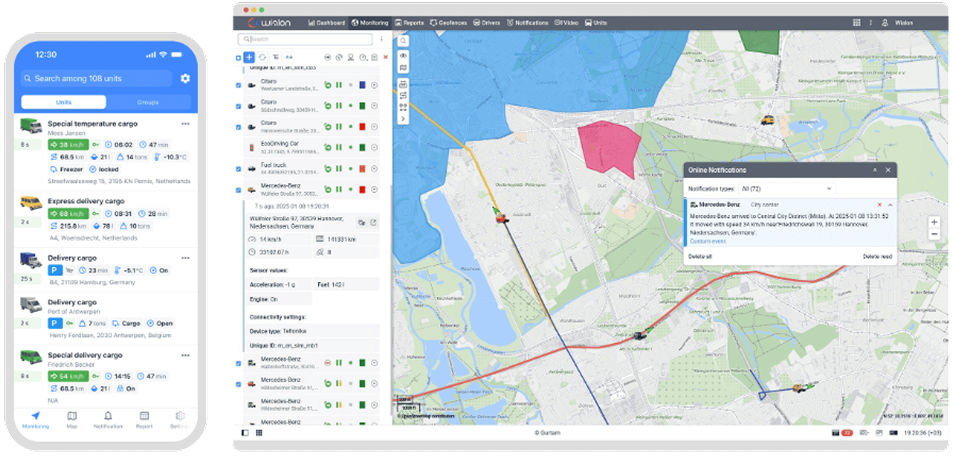
Task: Toggle the select-all units checkbox
Action: (x=238, y=57)
